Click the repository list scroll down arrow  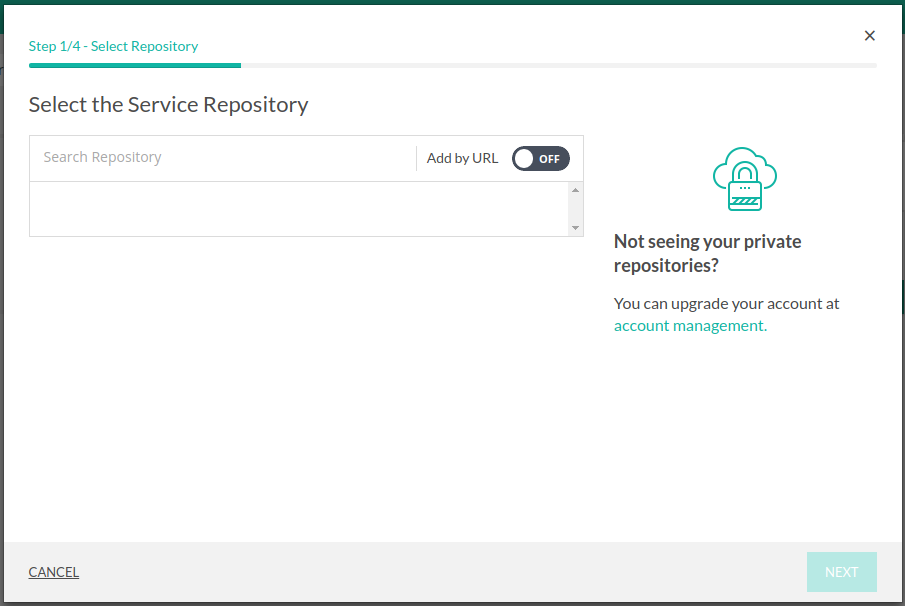[575, 228]
